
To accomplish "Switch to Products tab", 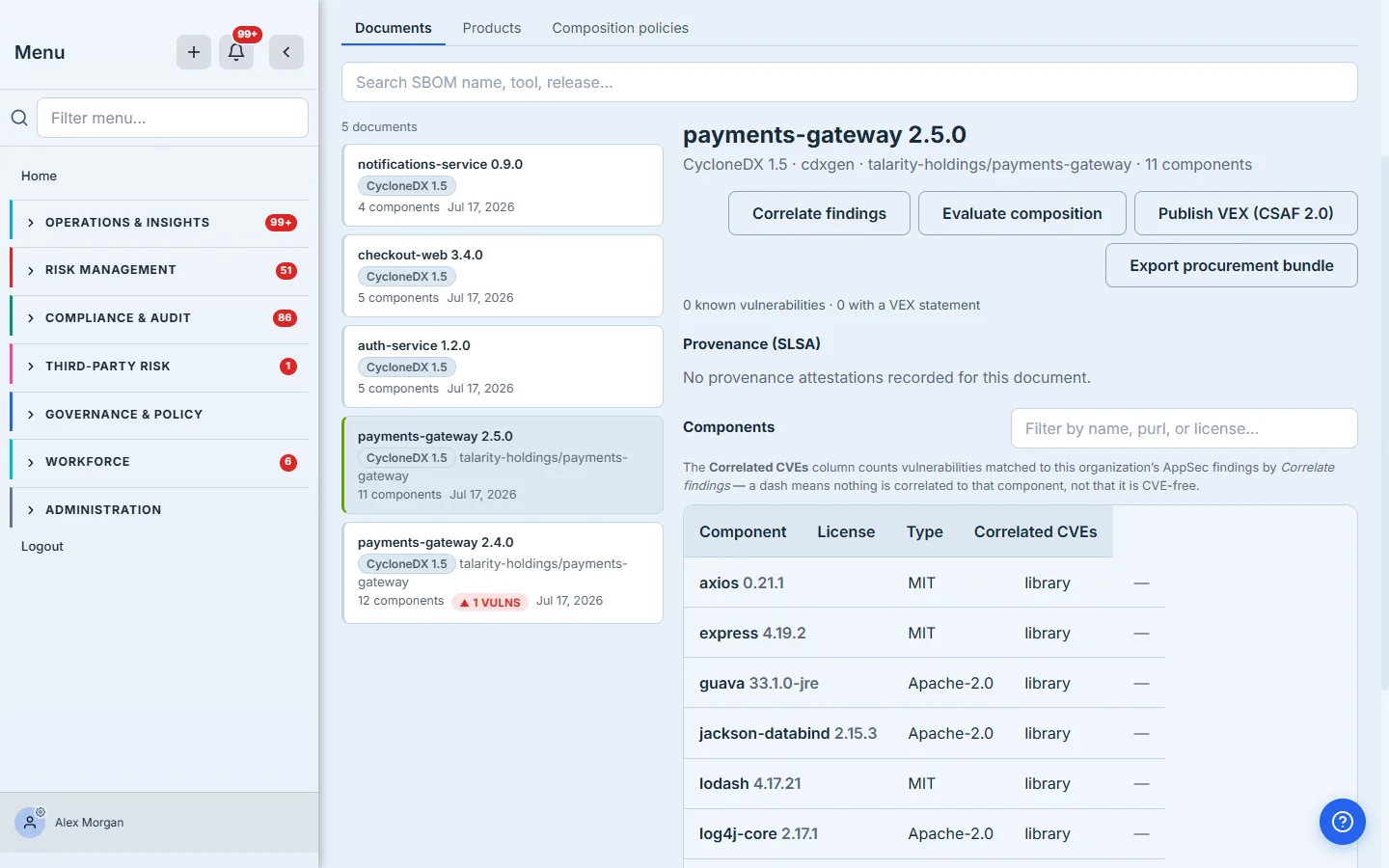I will click(492, 28).
